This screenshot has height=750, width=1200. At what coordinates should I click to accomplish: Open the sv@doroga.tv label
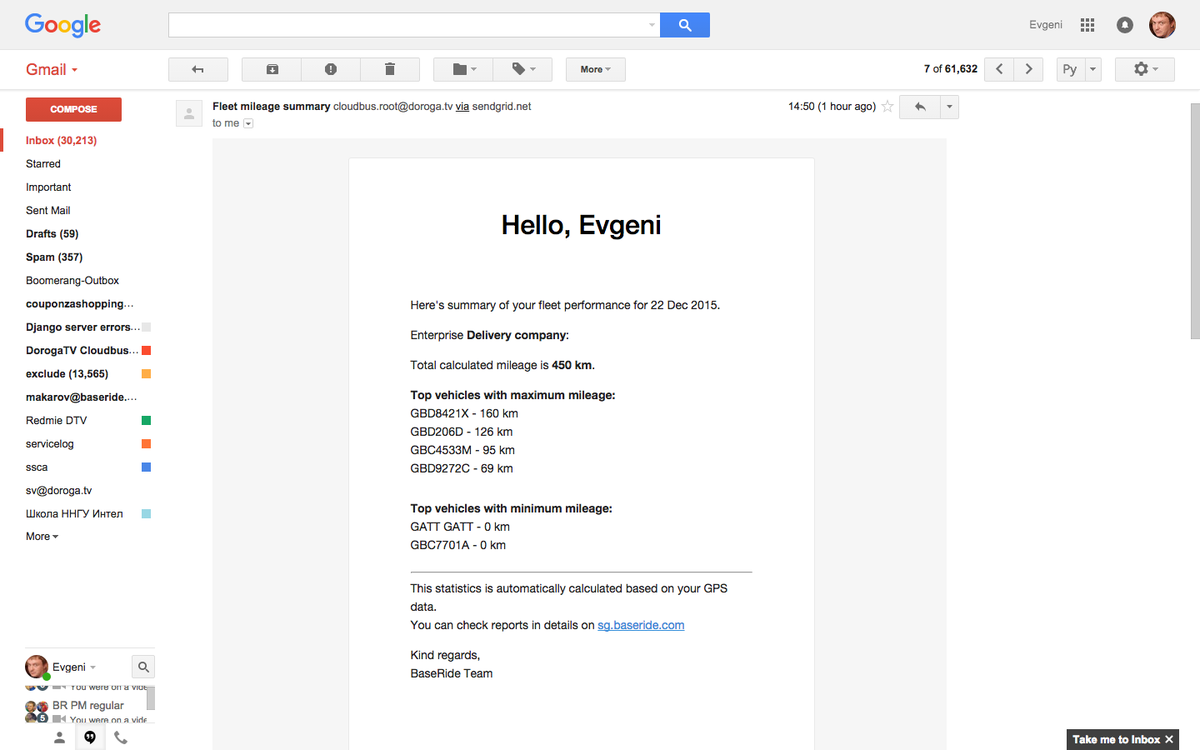[x=59, y=491]
